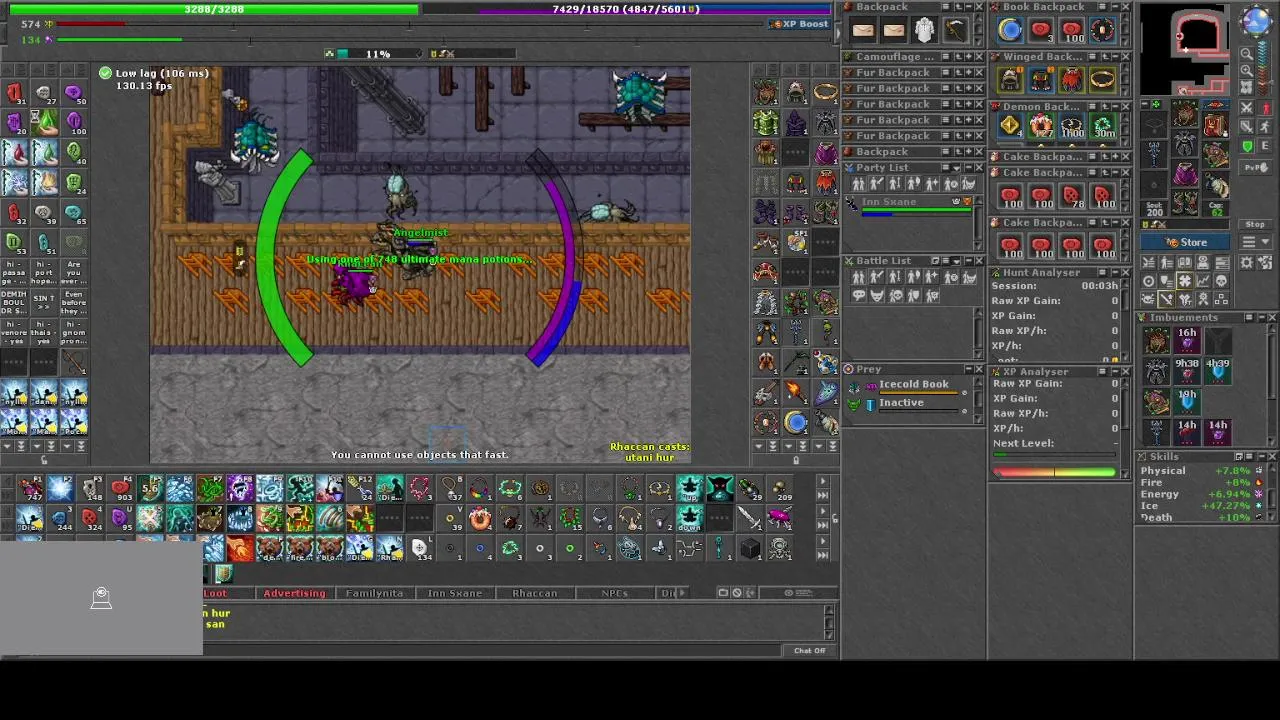Switch to the Advertising chat tab
Viewport: 1280px width, 720px height.
click(x=294, y=593)
